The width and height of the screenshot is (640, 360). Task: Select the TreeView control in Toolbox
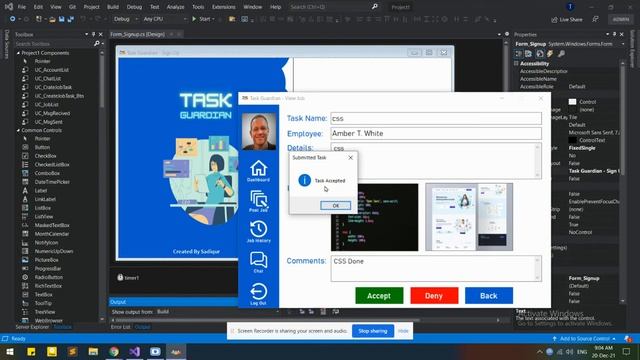[x=44, y=312]
